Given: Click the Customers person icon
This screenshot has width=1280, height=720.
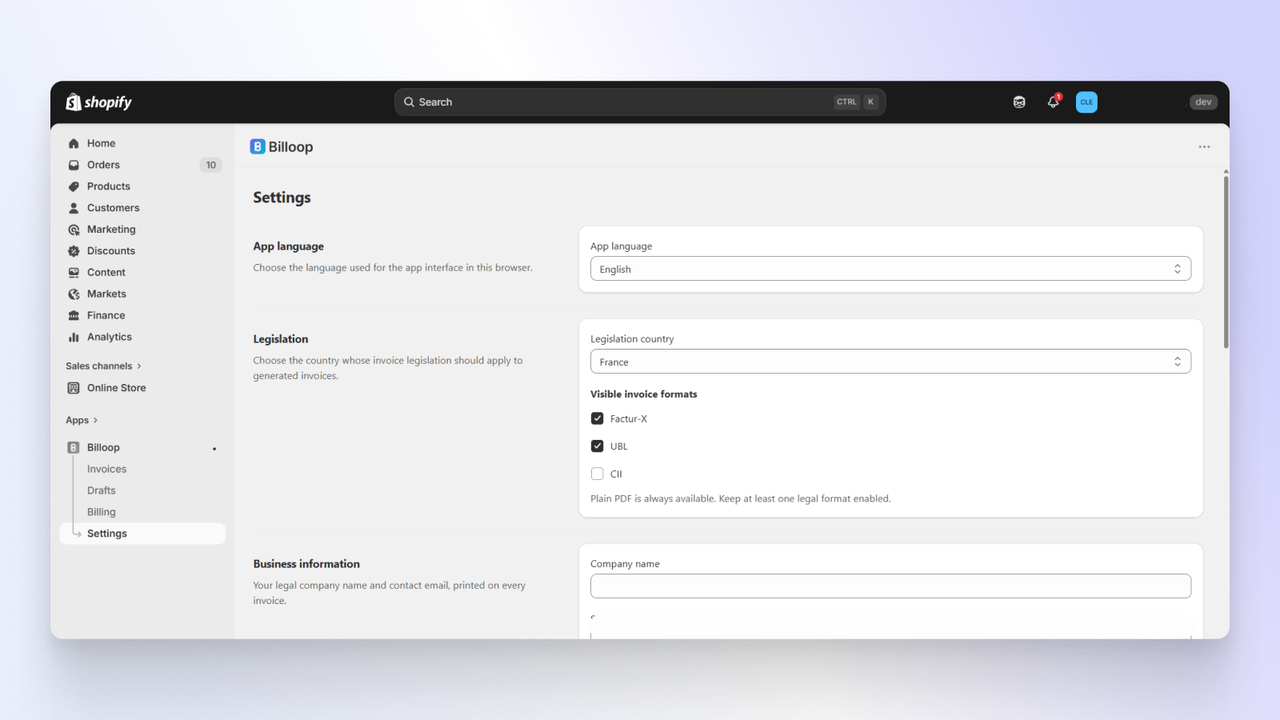Looking at the screenshot, I should (x=74, y=208).
